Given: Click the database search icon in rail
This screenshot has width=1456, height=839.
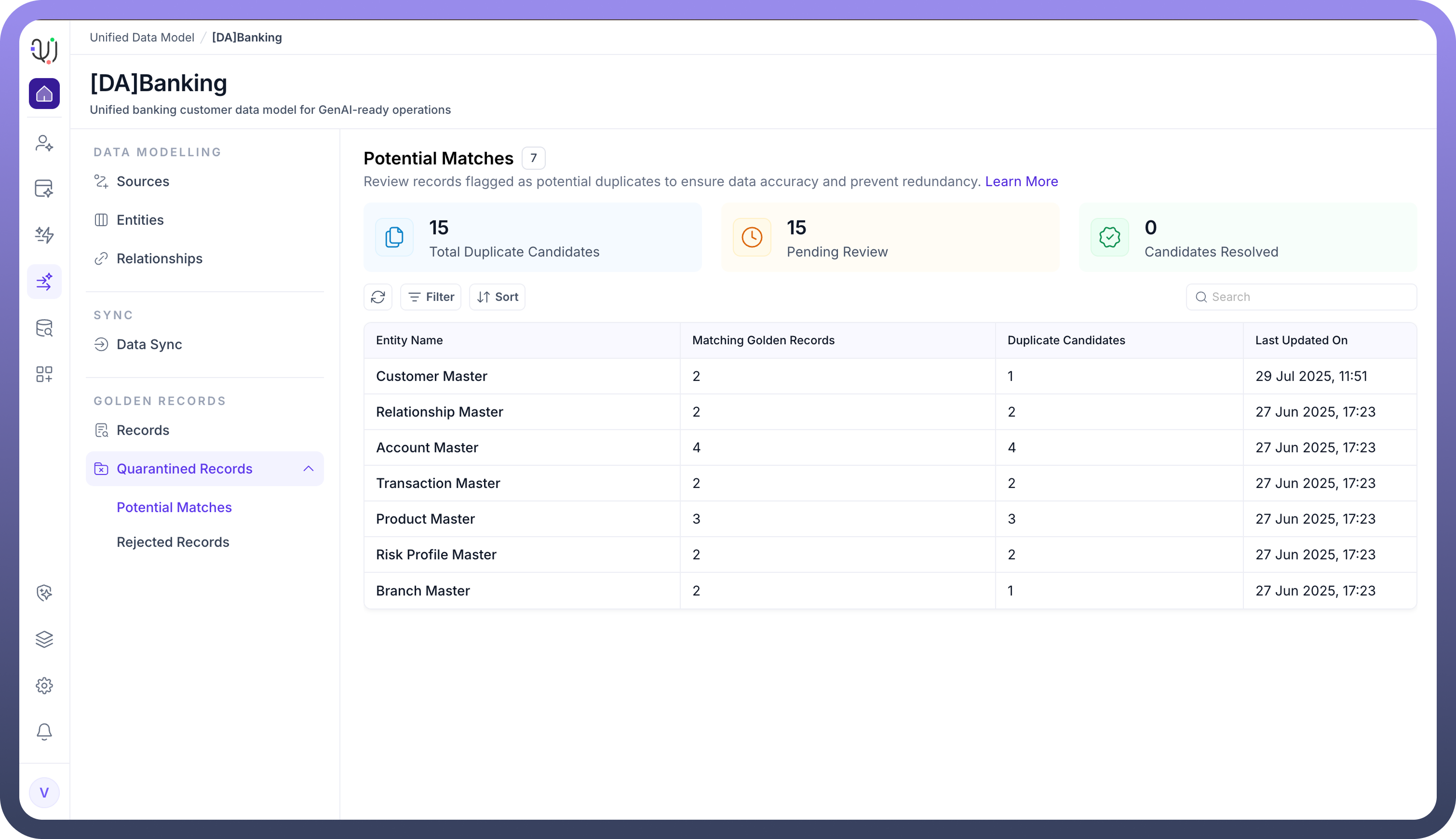Looking at the screenshot, I should click(44, 328).
